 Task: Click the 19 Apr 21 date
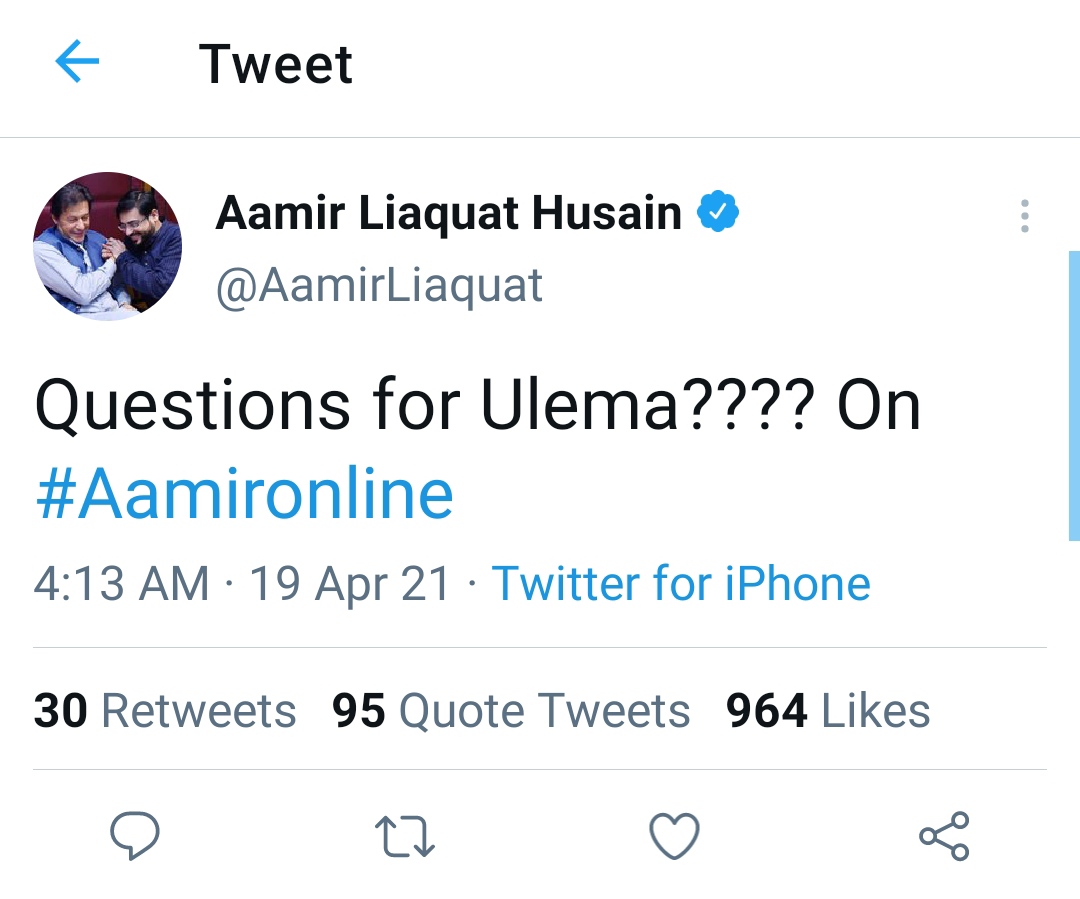point(350,584)
